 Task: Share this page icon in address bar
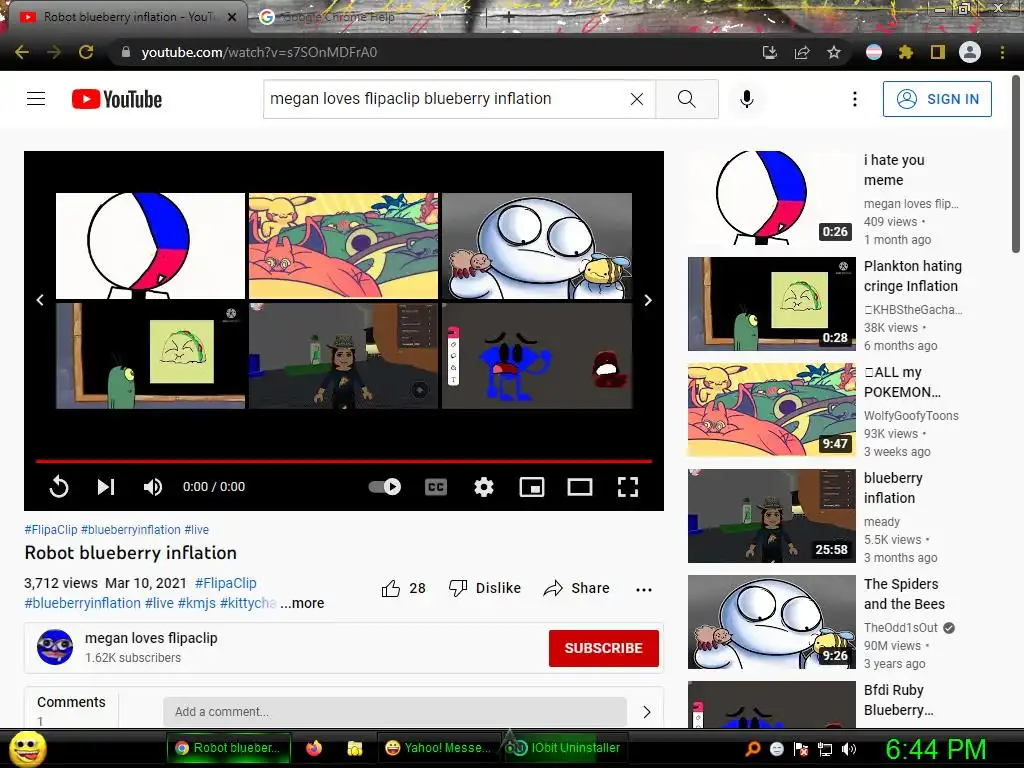(802, 52)
